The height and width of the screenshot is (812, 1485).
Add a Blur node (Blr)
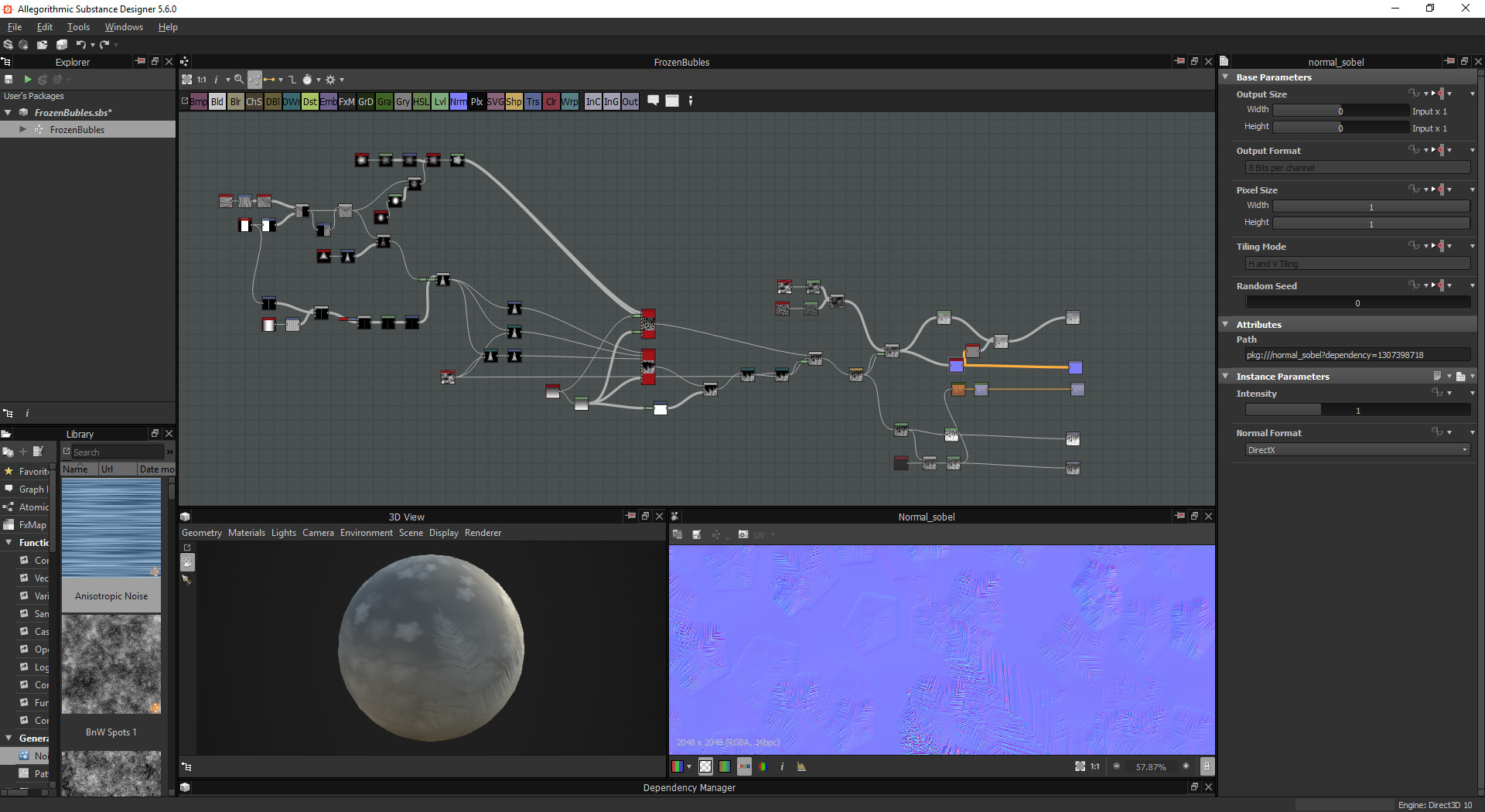tap(236, 101)
